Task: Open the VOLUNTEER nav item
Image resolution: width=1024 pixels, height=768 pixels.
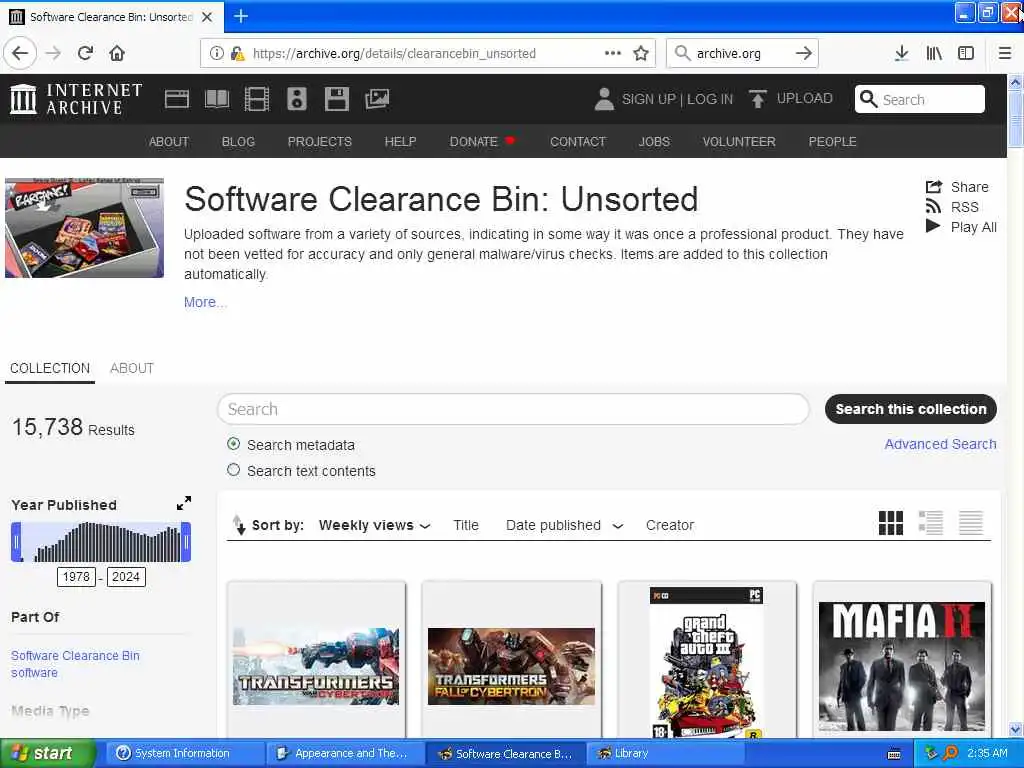Action: point(739,142)
